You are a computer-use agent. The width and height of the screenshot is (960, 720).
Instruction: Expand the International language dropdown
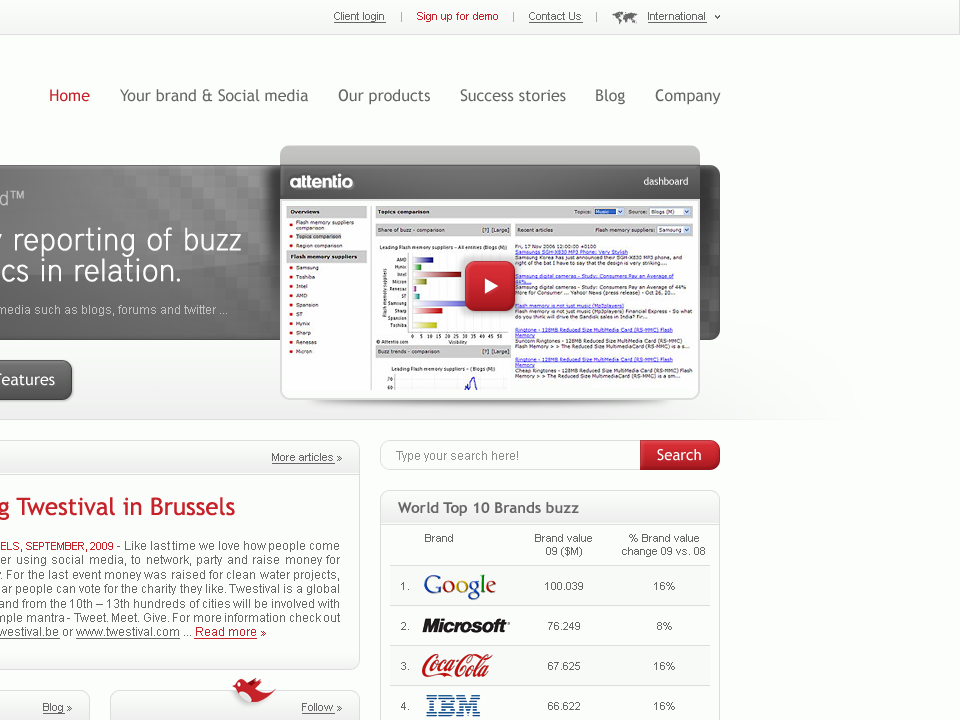(x=683, y=17)
